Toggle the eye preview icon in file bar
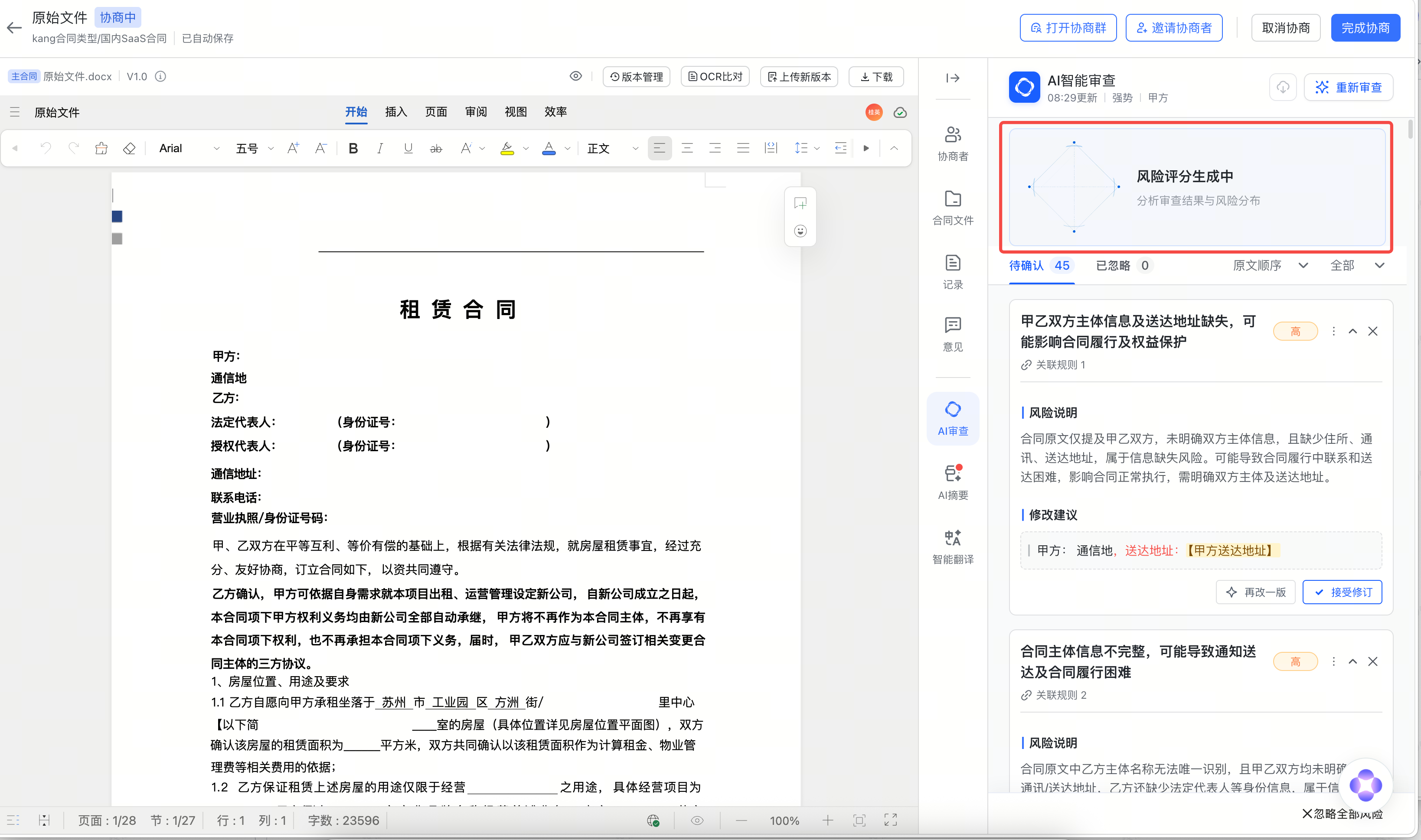This screenshot has width=1421, height=840. pyautogui.click(x=576, y=76)
